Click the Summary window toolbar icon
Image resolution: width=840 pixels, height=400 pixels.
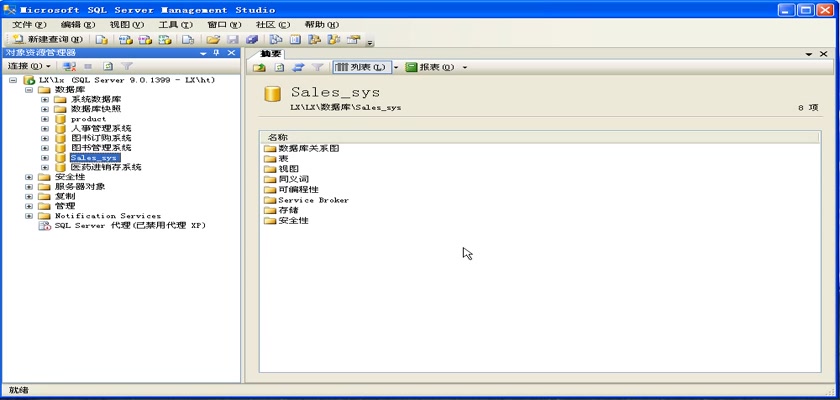pyautogui.click(x=295, y=40)
